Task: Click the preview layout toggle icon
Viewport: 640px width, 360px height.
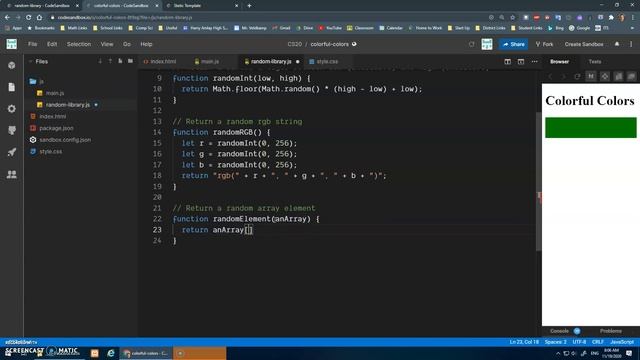Action: click(521, 62)
